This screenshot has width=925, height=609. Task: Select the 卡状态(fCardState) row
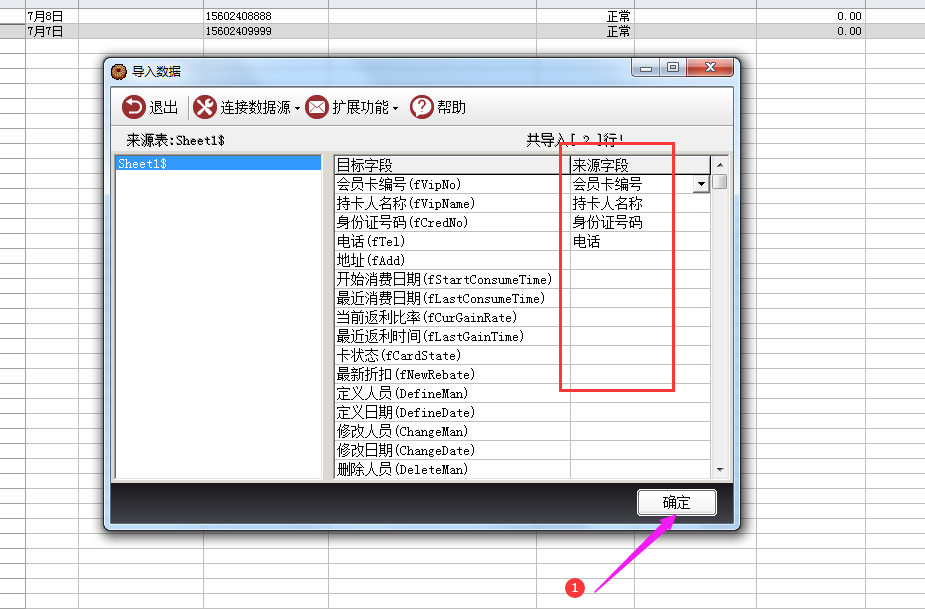(x=452, y=355)
